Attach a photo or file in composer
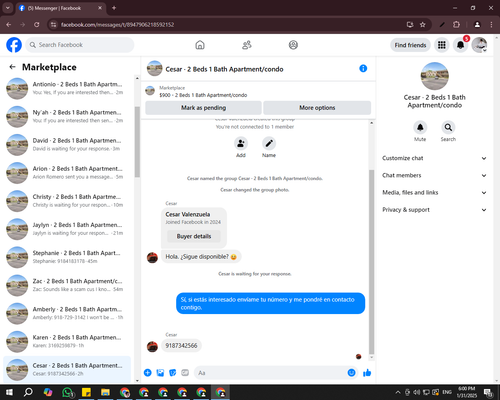The height and width of the screenshot is (400, 500). click(x=160, y=373)
